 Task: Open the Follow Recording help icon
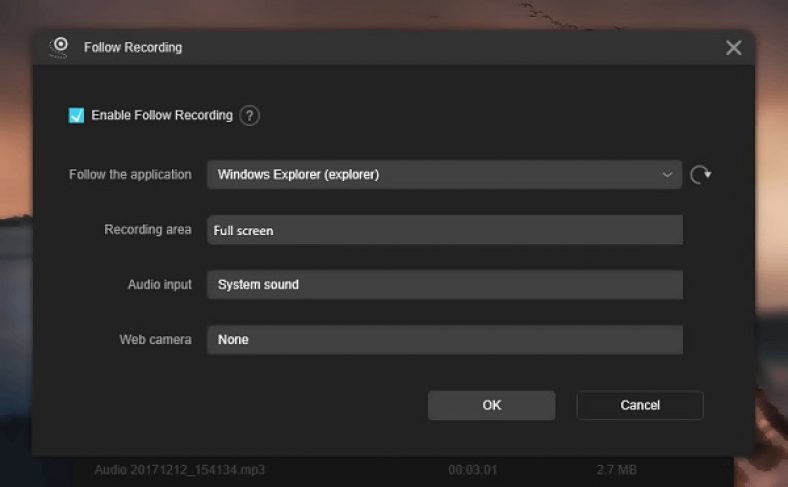point(249,116)
